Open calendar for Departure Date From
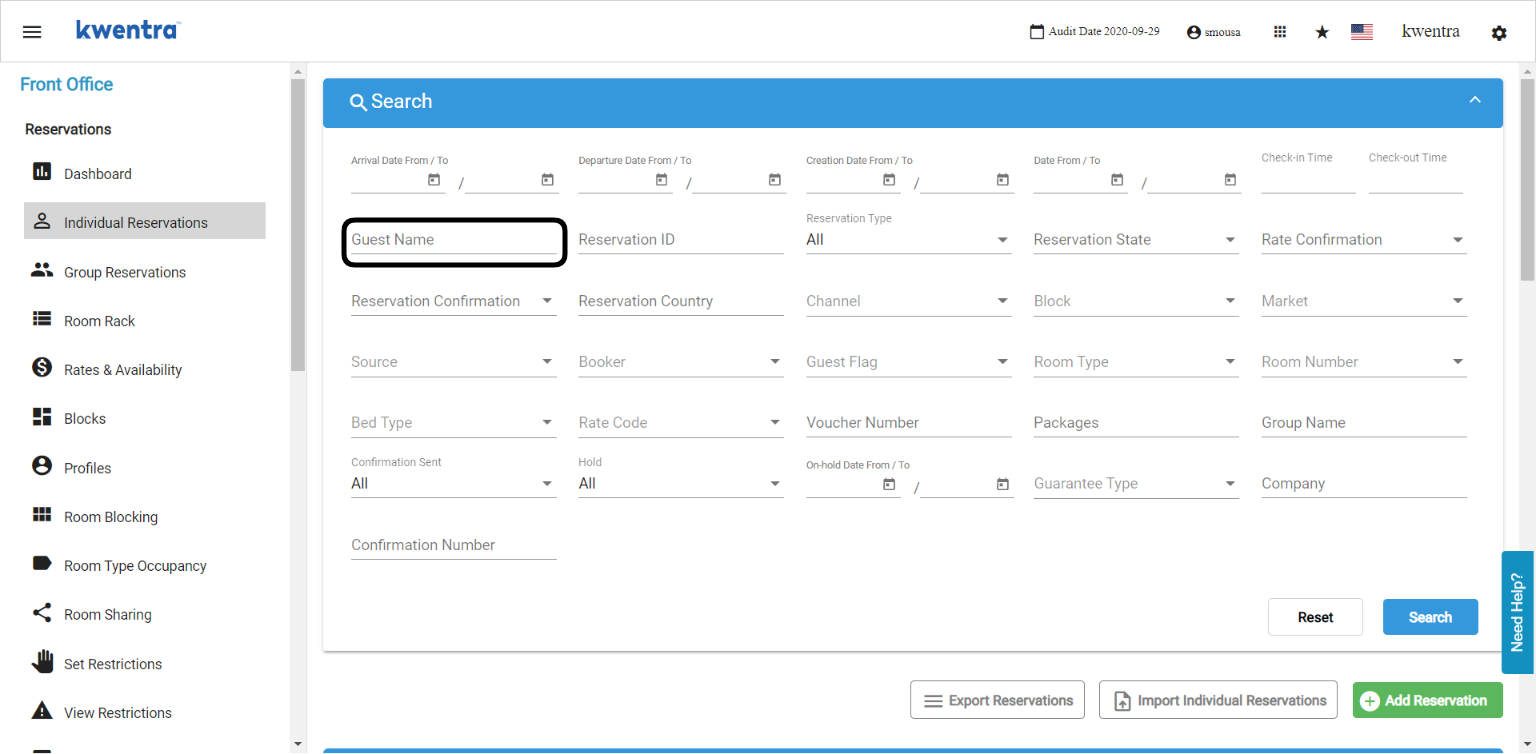The width and height of the screenshot is (1536, 754). pos(661,180)
